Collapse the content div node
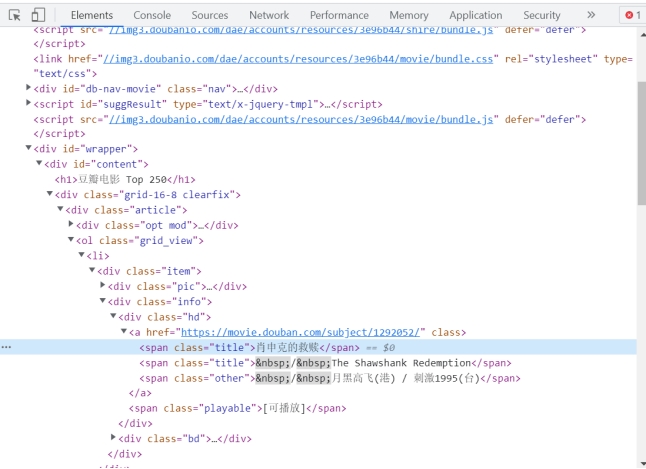This screenshot has height=469, width=646. [39, 163]
